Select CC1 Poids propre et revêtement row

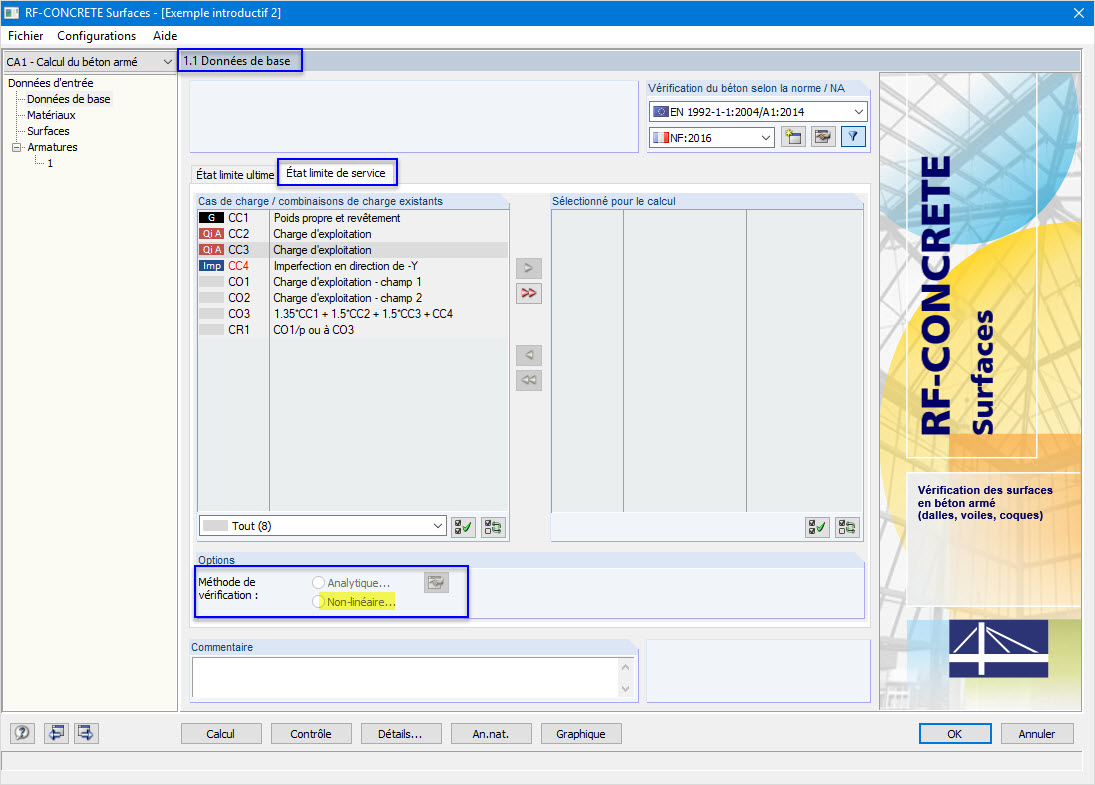click(x=353, y=218)
